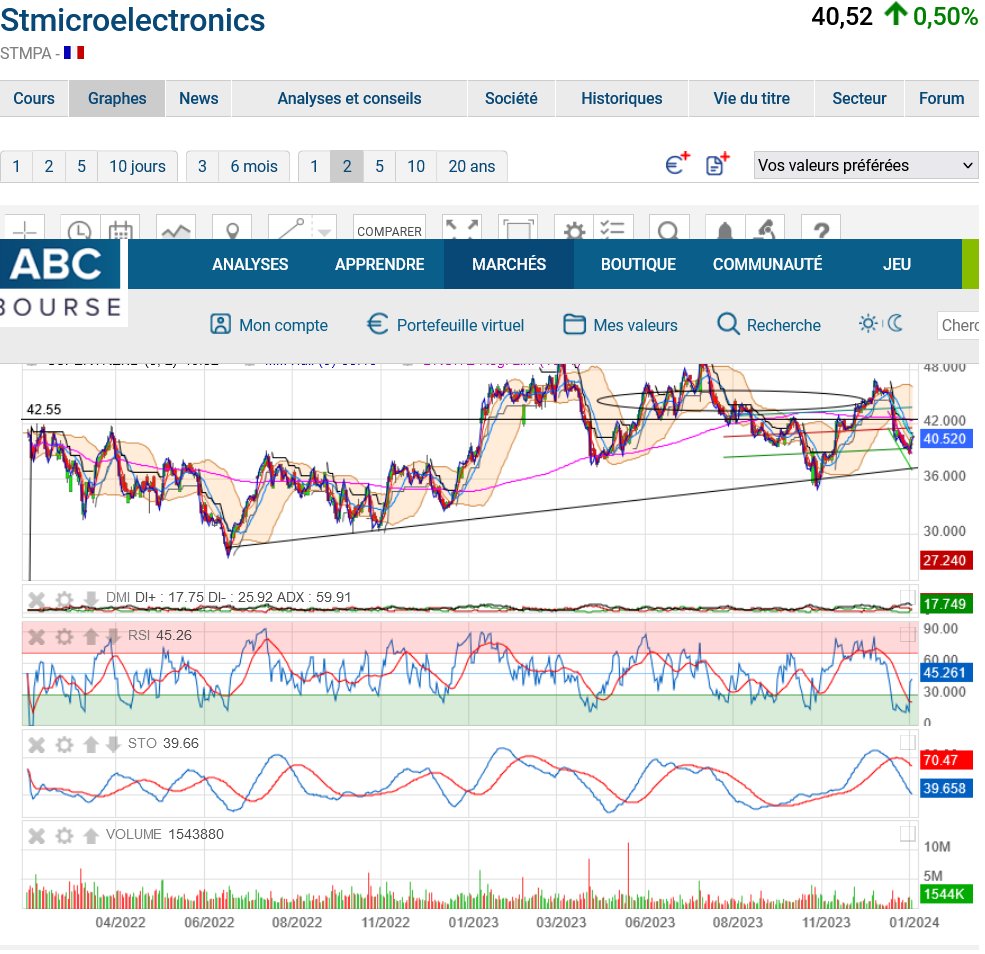Select the 20 ans period

[x=472, y=166]
